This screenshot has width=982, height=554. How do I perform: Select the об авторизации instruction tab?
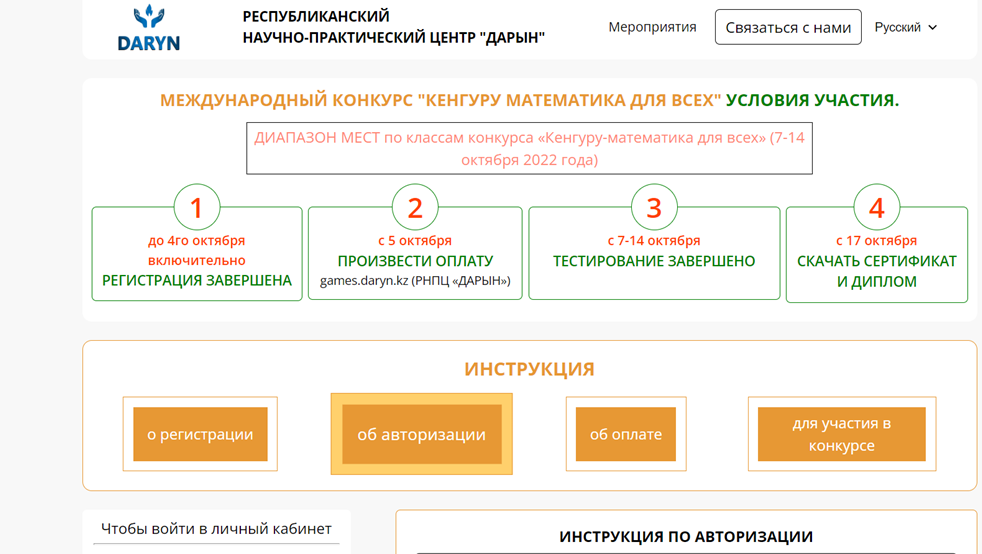pyautogui.click(x=421, y=434)
